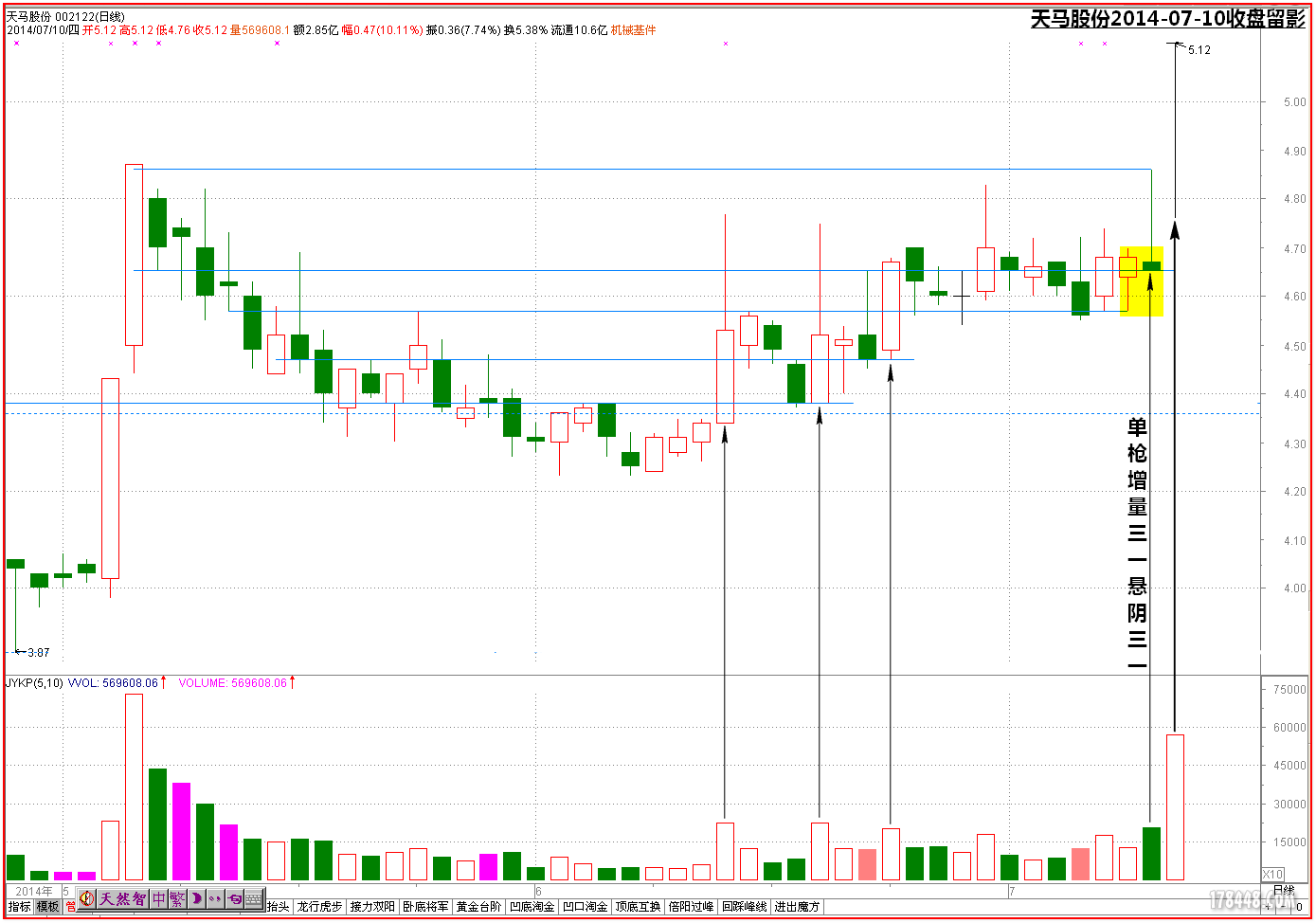Viewport: 1316px width, 923px height.
Task: Click the 5.12 high price label
Action: [x=1199, y=50]
